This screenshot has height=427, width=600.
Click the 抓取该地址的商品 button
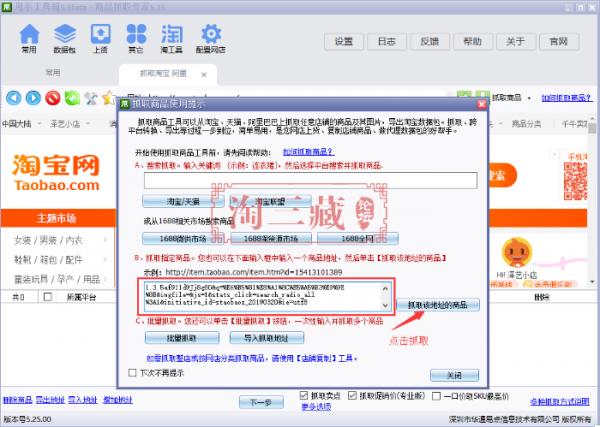(438, 304)
